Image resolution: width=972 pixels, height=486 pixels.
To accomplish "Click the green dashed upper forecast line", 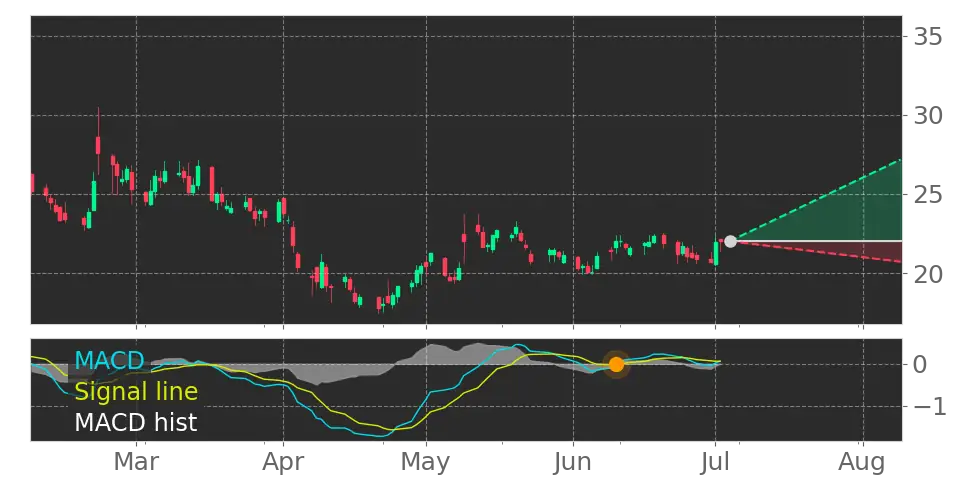I will click(818, 200).
